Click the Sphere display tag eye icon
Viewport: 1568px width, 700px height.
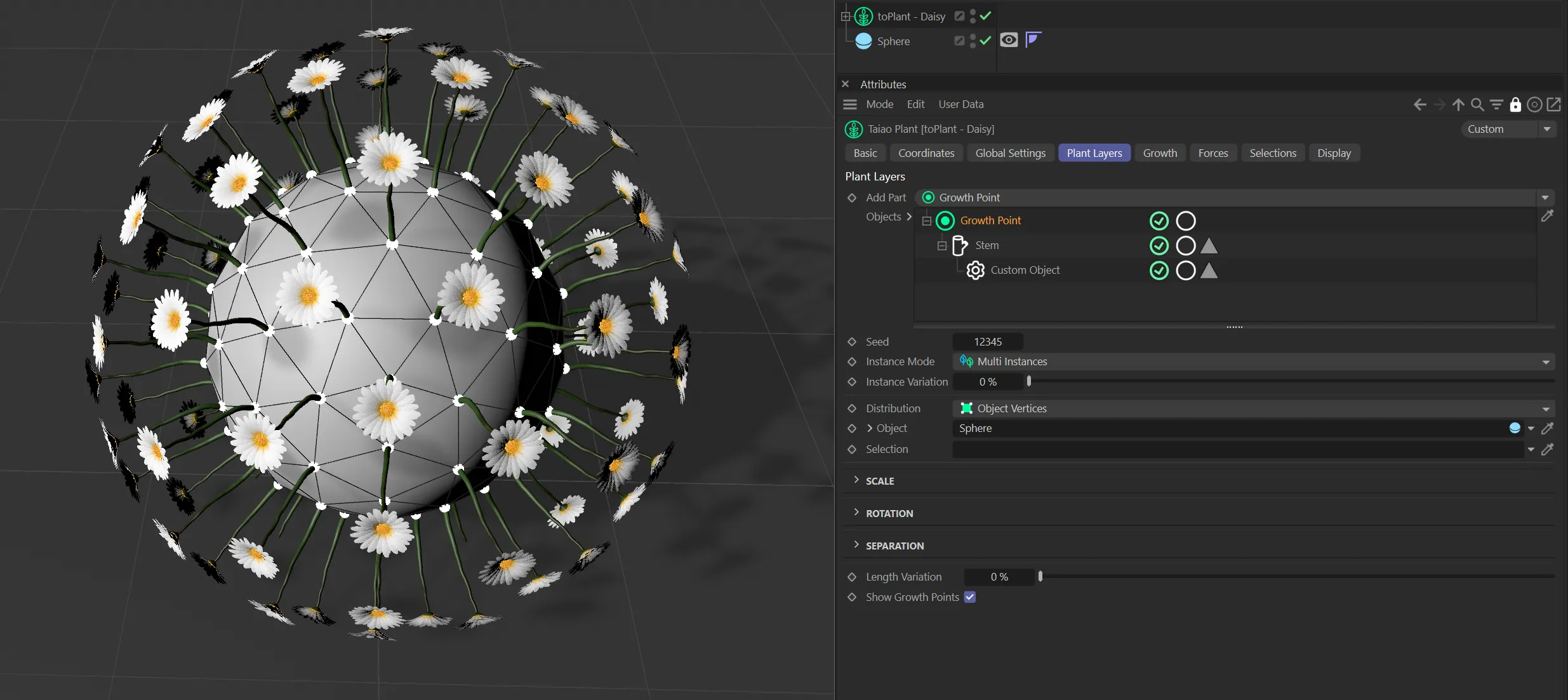1008,40
